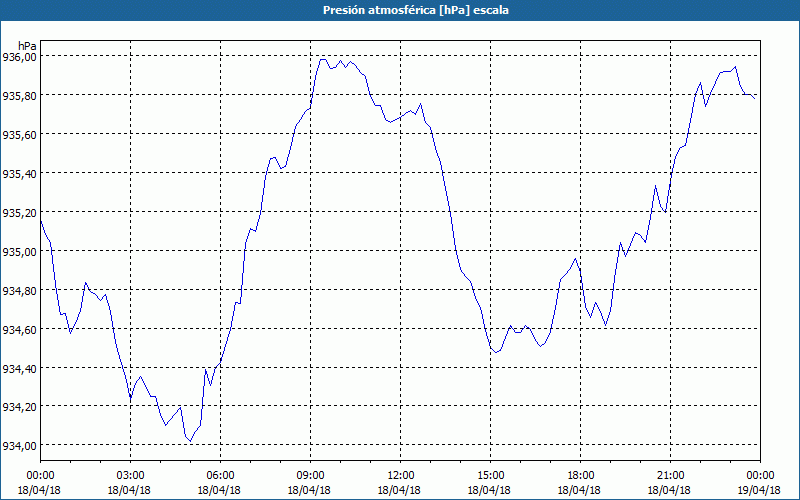800x500 pixels.
Task: Click the 18:00 time axis label
Action: (581, 476)
